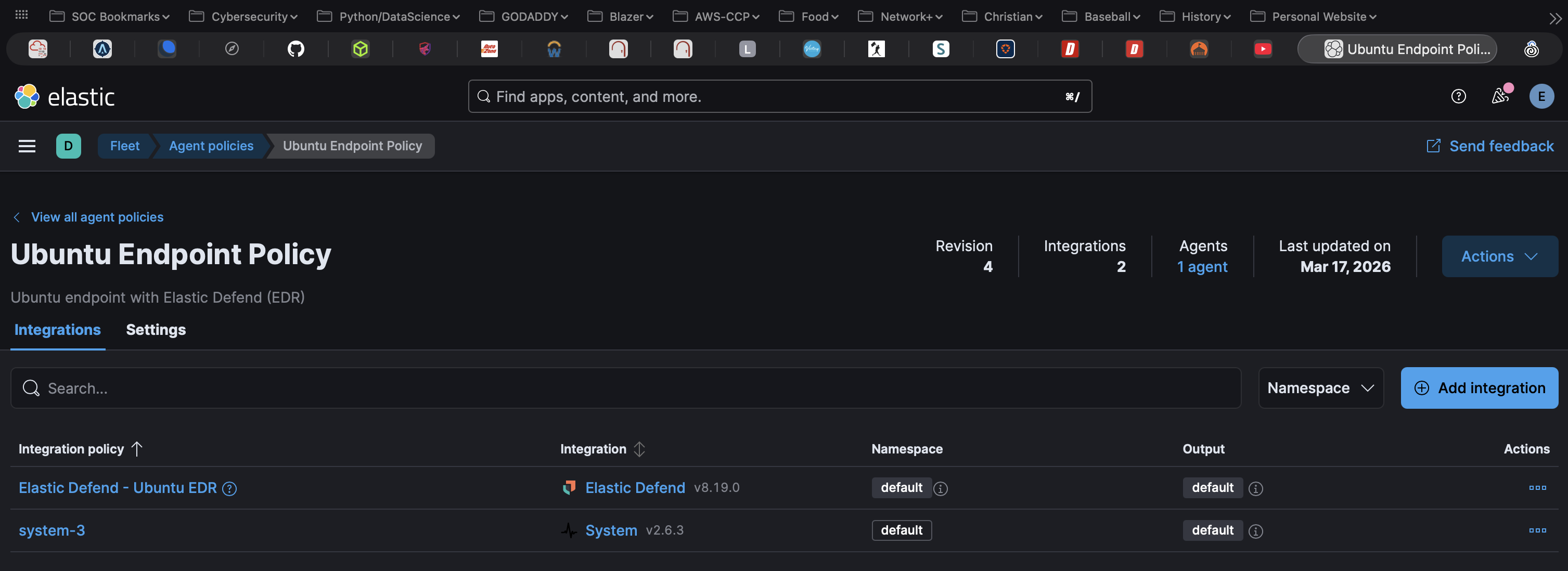1568x571 pixels.
Task: Expand the AWS-CCP bookmarks folder
Action: pyautogui.click(x=716, y=17)
